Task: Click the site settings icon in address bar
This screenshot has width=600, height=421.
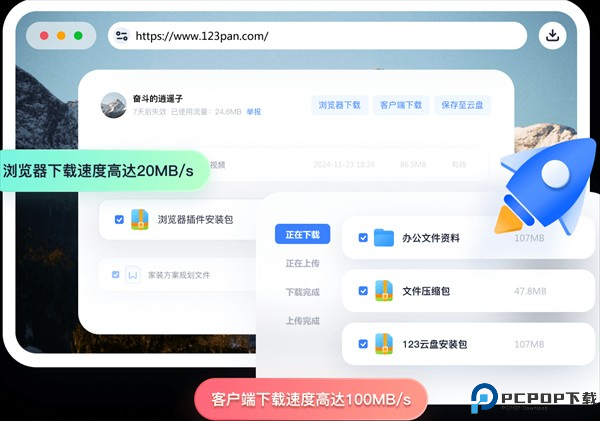Action: click(x=122, y=36)
